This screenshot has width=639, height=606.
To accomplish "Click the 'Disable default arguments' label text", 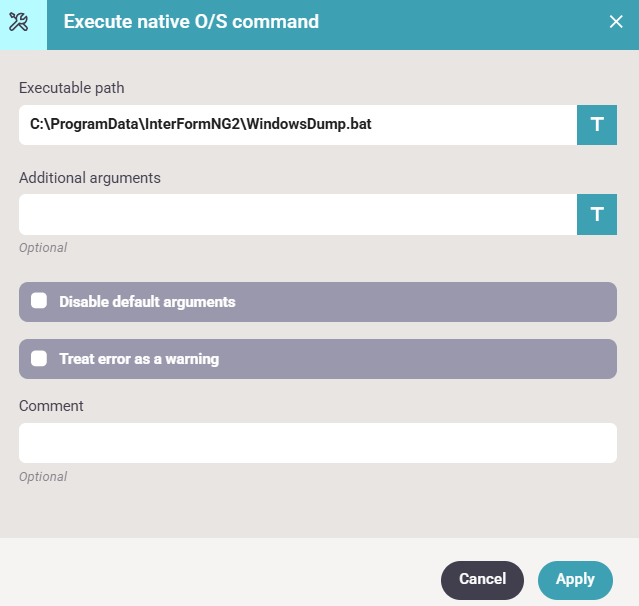I will pyautogui.click(x=147, y=301).
